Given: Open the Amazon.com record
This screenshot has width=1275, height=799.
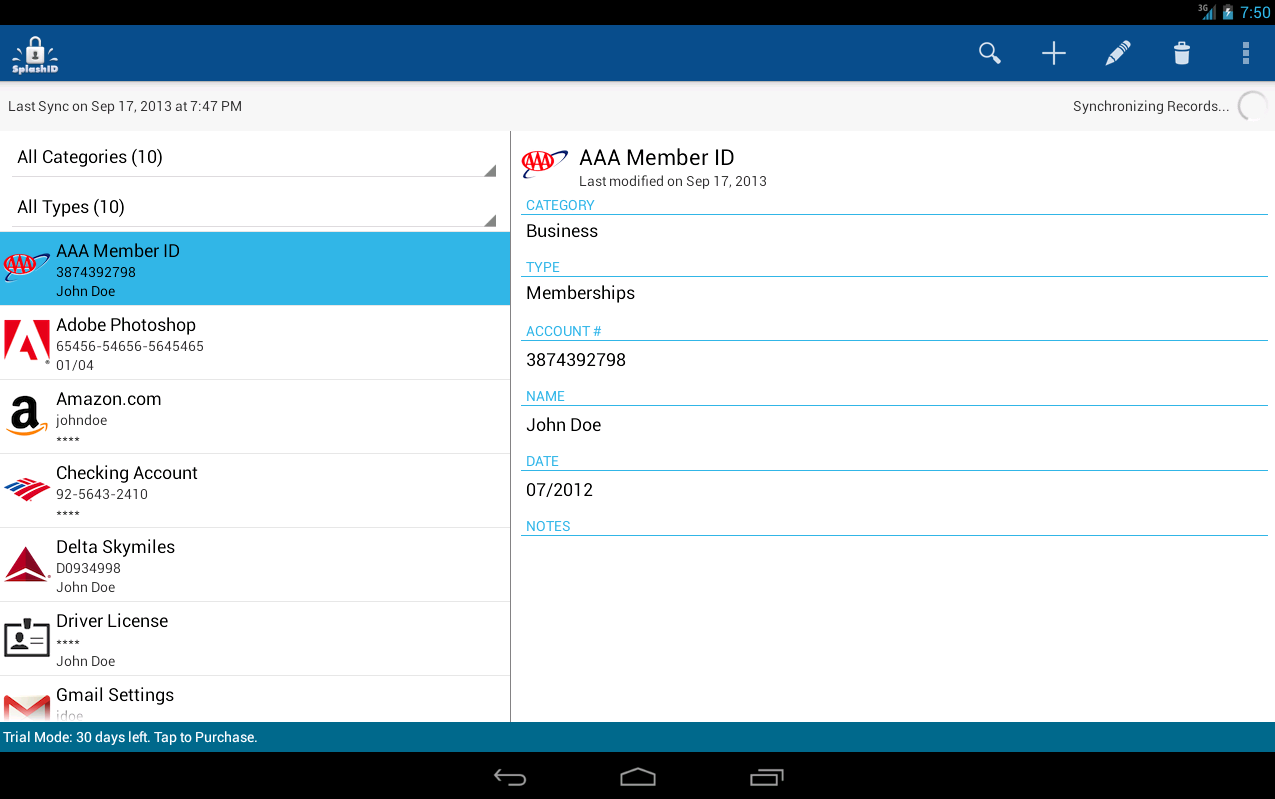Looking at the screenshot, I should (x=255, y=417).
